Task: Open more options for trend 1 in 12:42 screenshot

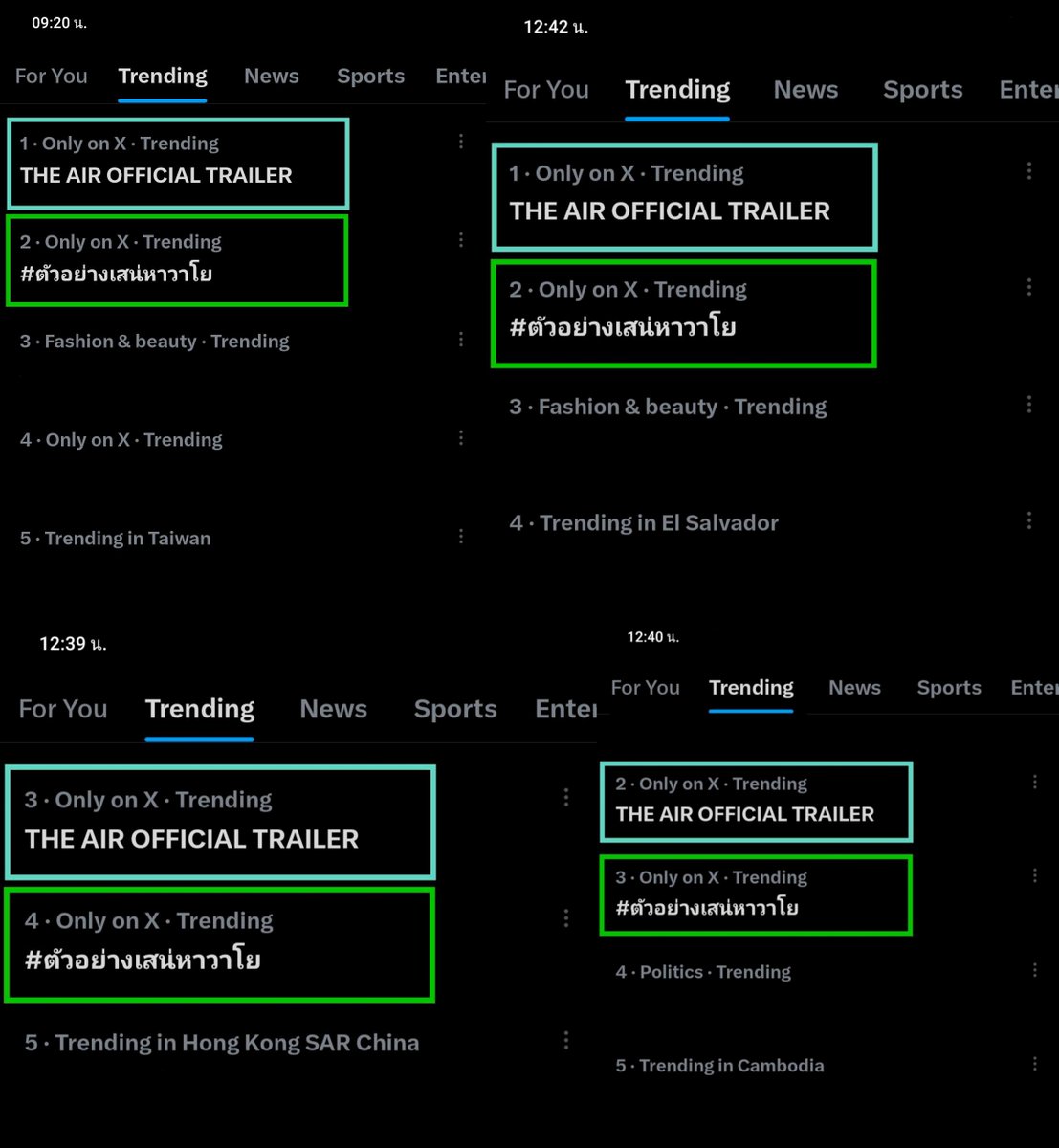Action: tap(1029, 171)
